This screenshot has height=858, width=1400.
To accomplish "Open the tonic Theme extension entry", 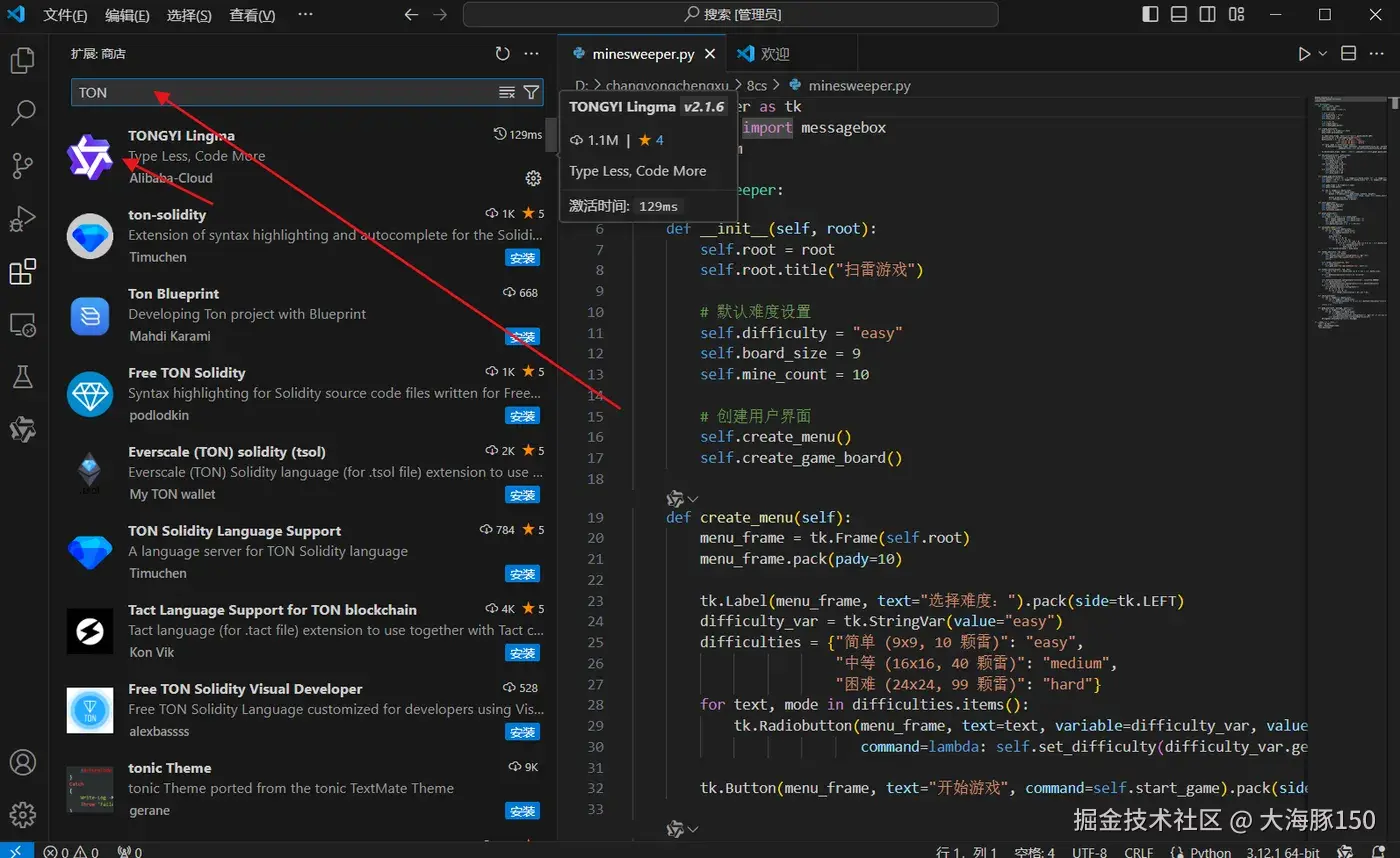I will pos(303,789).
